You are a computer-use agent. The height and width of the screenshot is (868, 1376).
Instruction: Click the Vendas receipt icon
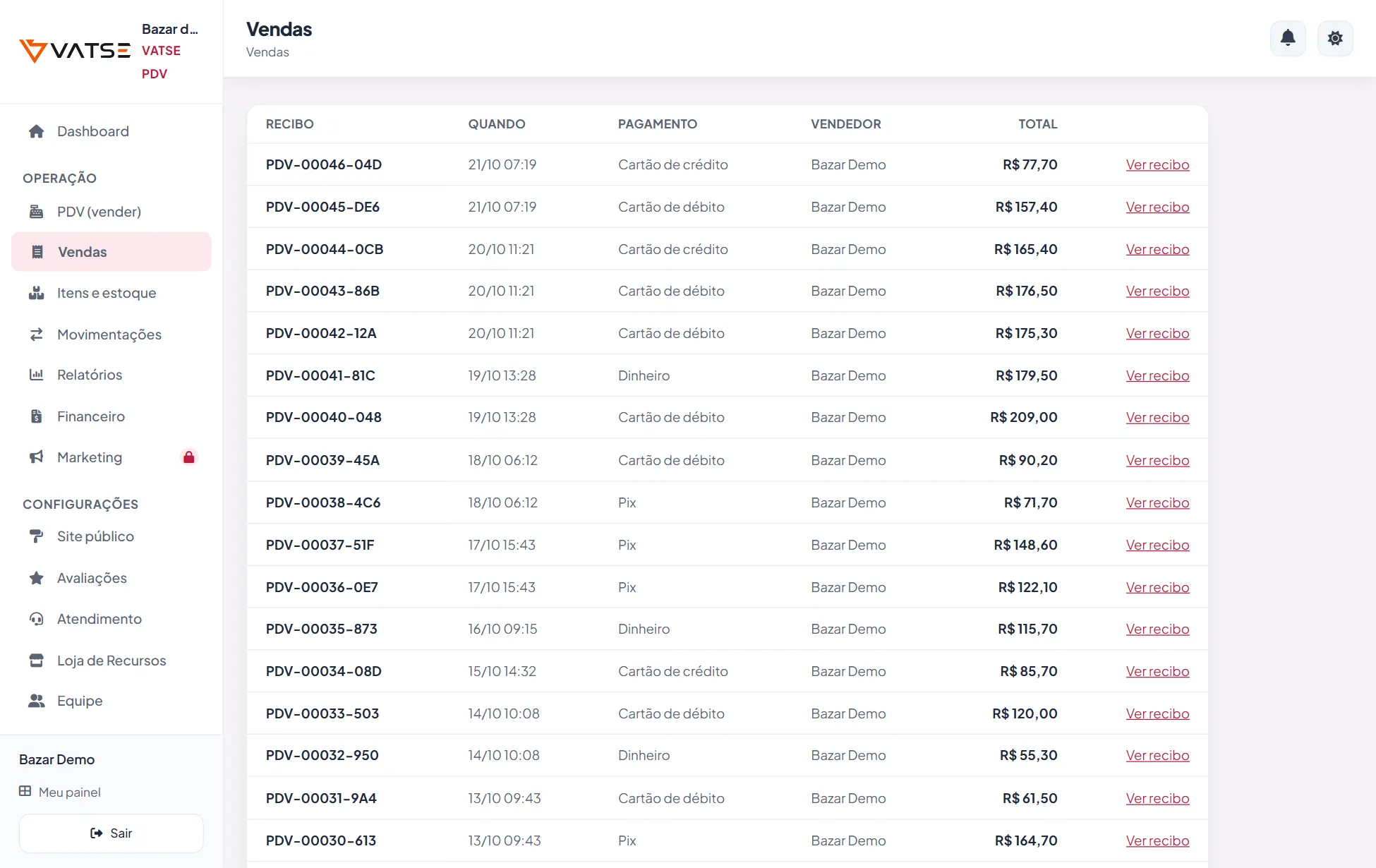pos(37,252)
